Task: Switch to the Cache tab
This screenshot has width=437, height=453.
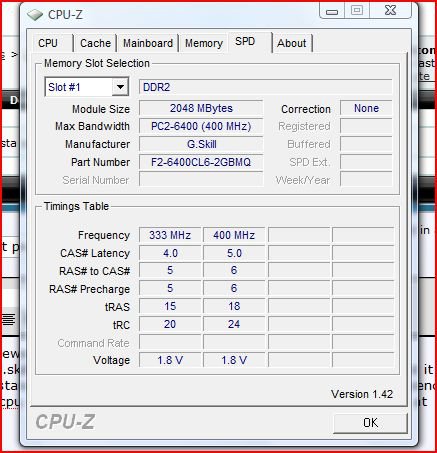Action: tap(95, 43)
